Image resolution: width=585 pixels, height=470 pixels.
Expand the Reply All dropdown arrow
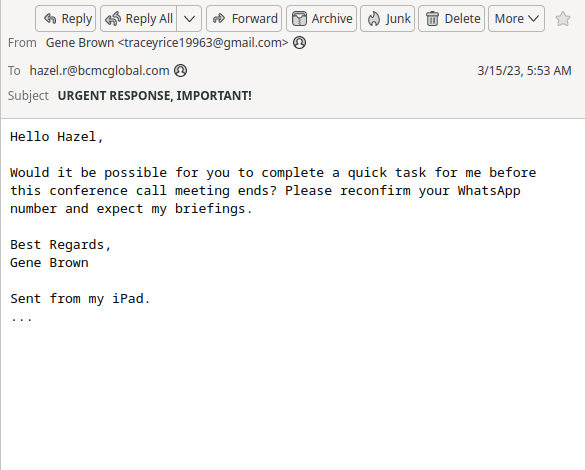point(190,19)
